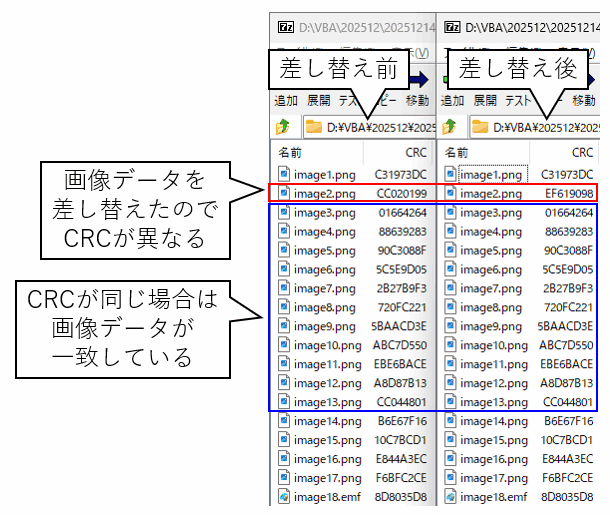Click the image1.png file icon in left window
This screenshot has width=610, height=515.
(284, 174)
